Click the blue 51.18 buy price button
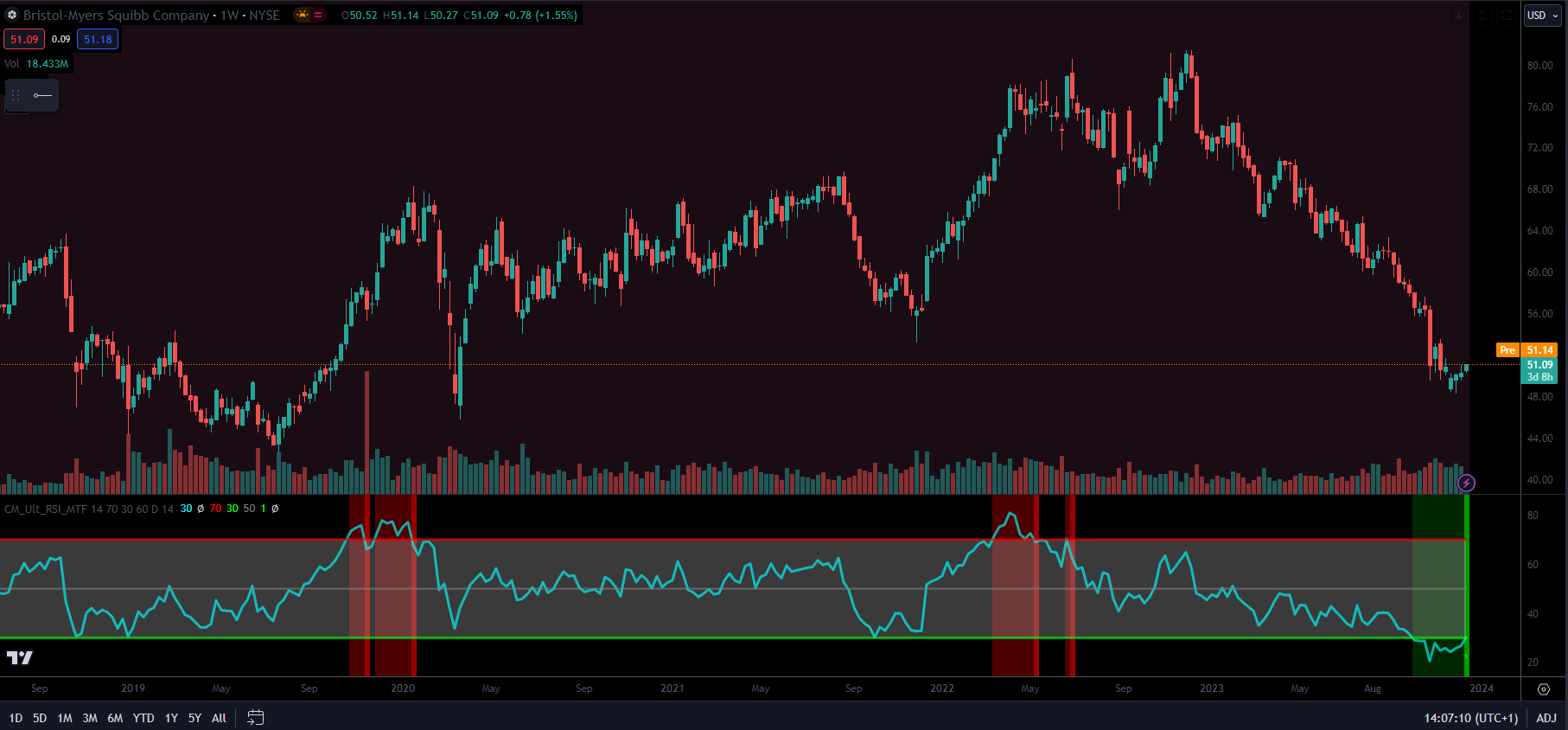The width and height of the screenshot is (1568, 730). [x=98, y=39]
